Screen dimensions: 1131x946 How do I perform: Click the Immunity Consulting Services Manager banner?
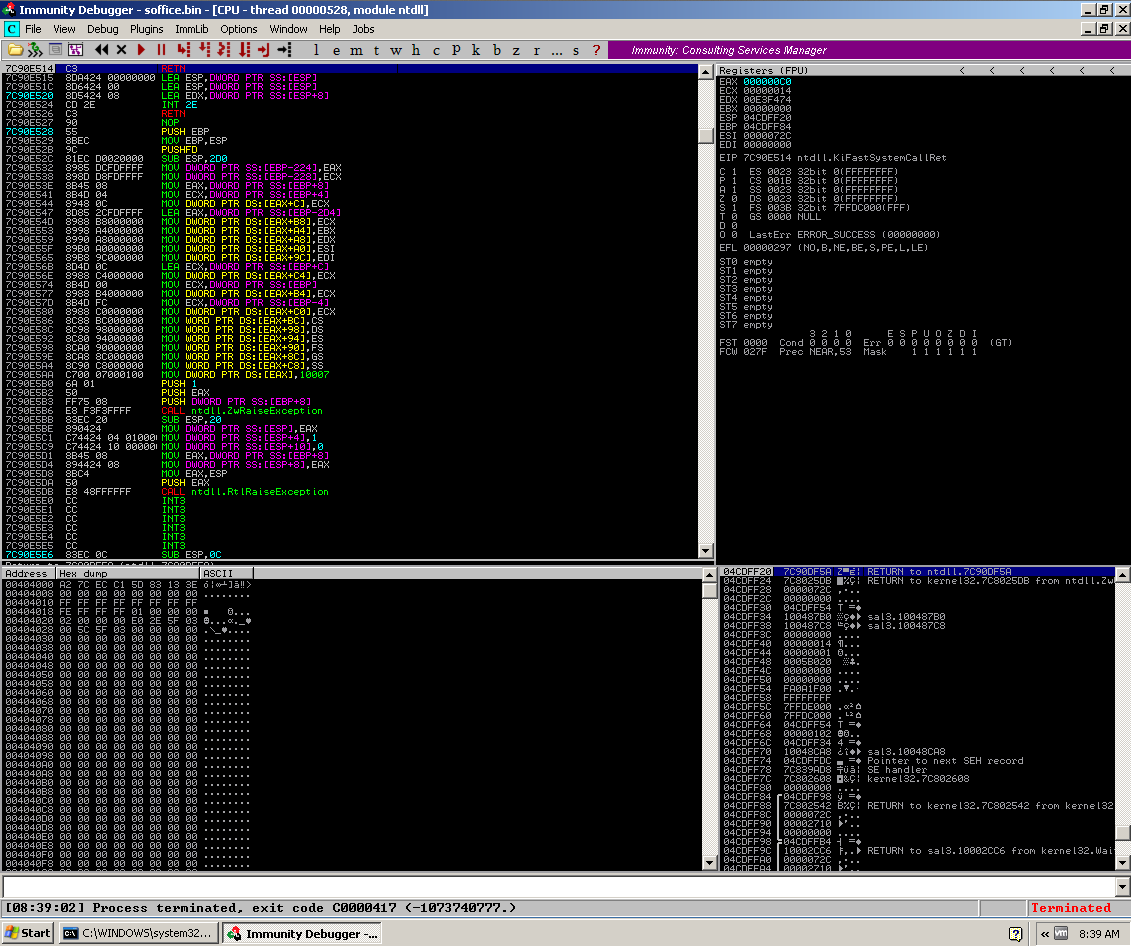click(x=869, y=50)
